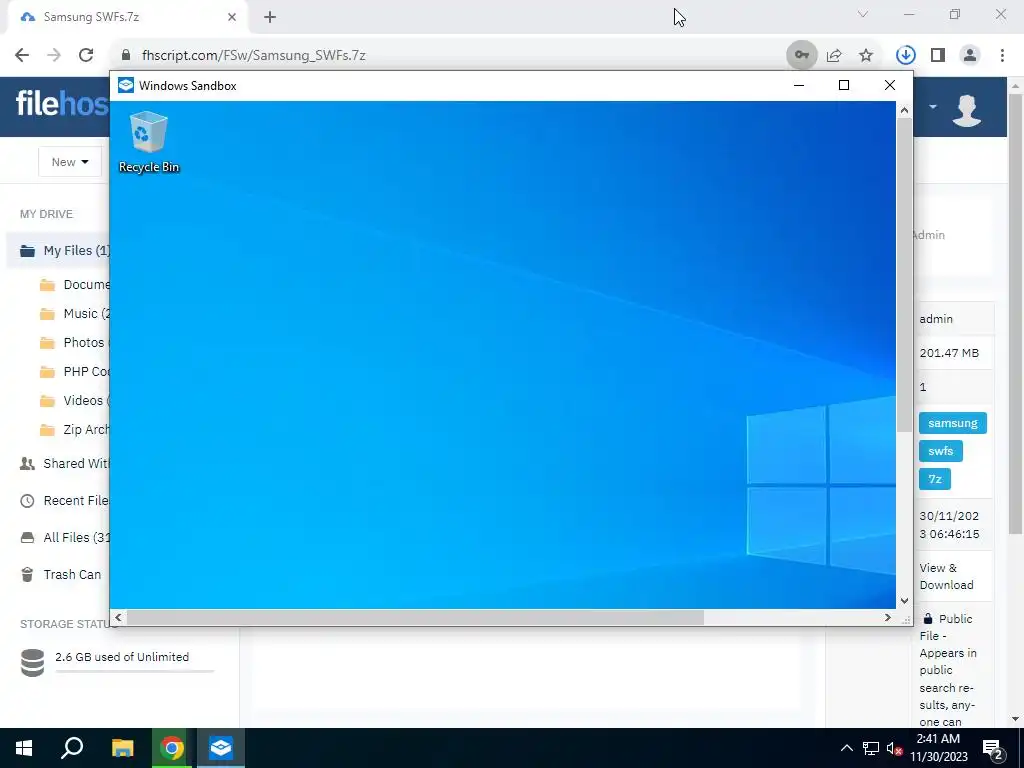Open the network tray icon

click(871, 748)
